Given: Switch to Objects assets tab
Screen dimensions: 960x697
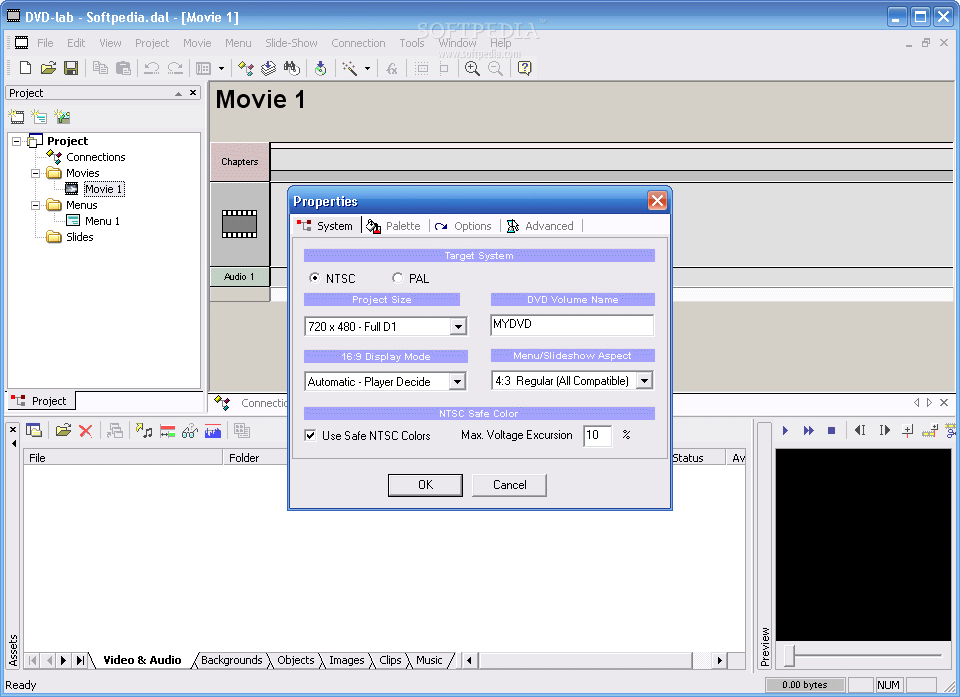Looking at the screenshot, I should tap(296, 660).
